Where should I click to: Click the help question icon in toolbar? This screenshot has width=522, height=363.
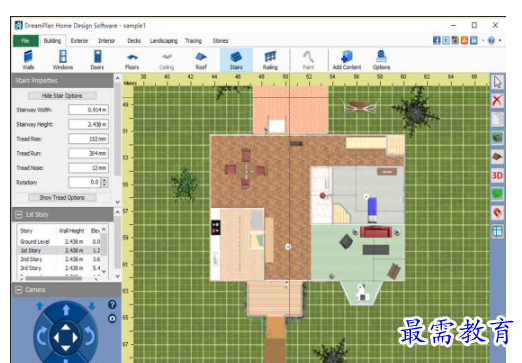[491, 41]
